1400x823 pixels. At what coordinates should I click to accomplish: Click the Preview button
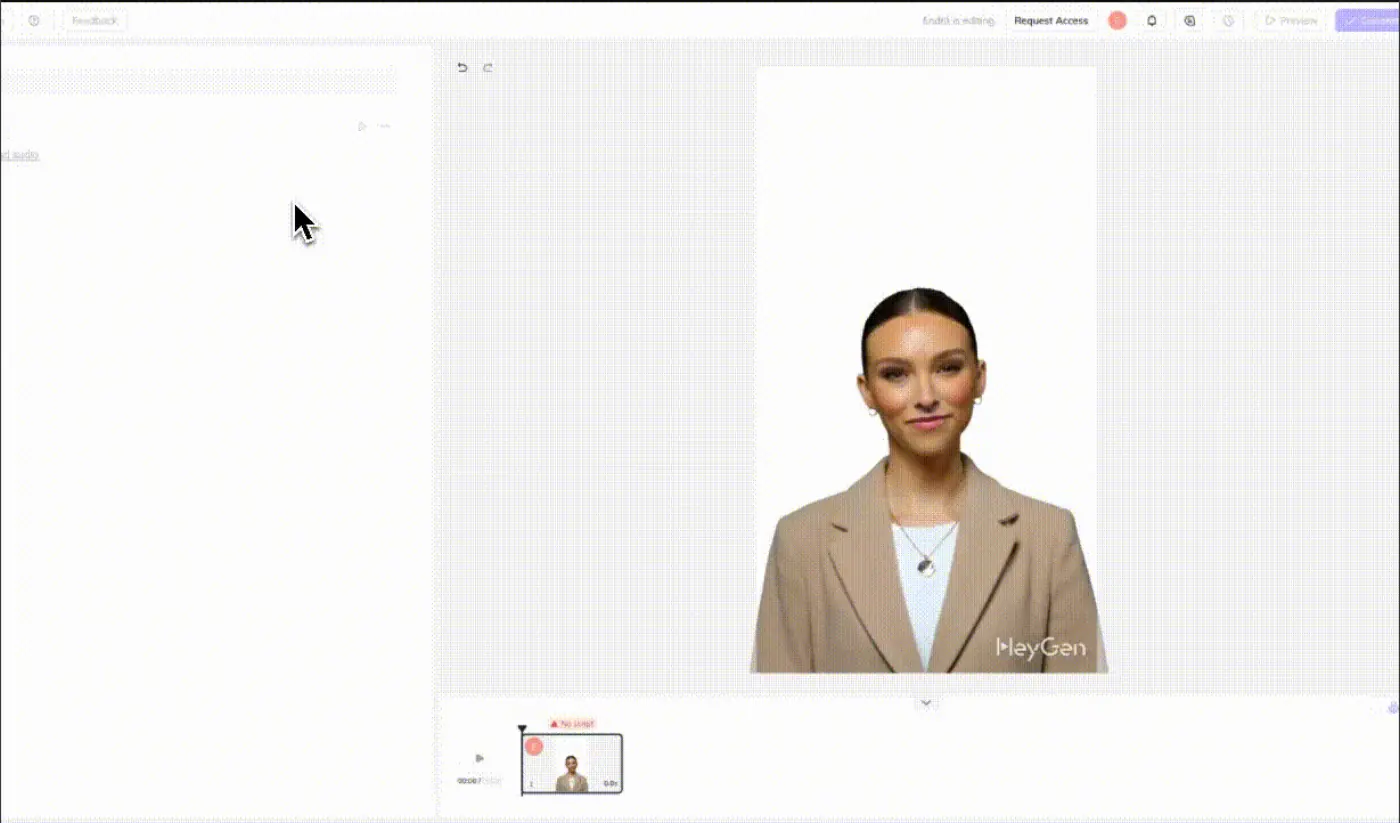tap(1291, 21)
